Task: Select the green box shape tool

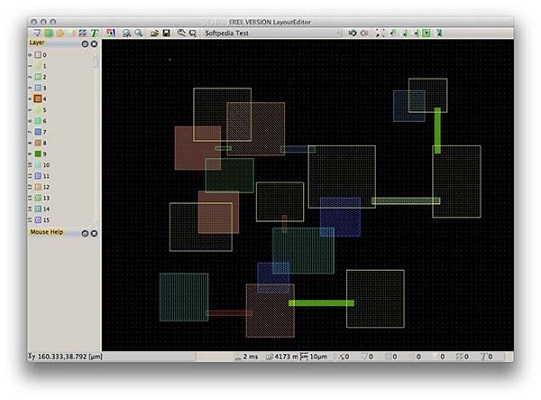Action: pos(49,33)
